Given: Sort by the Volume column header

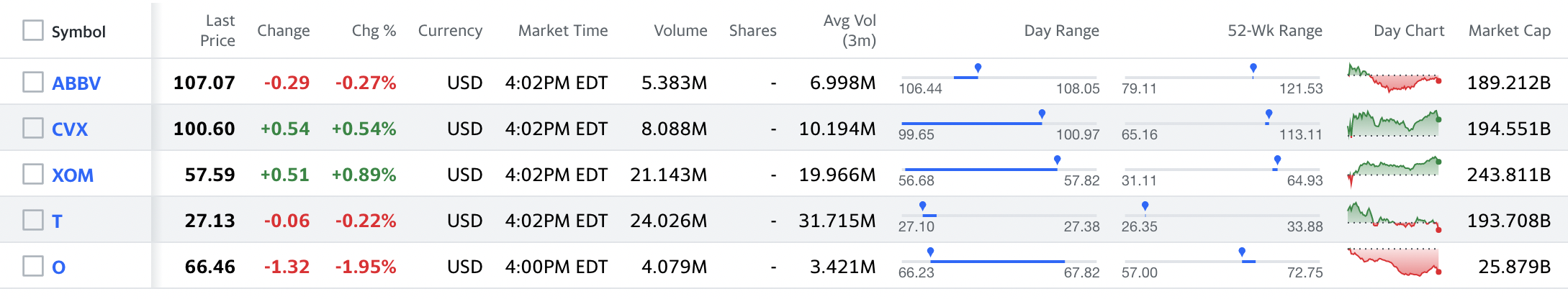Looking at the screenshot, I should (x=680, y=31).
